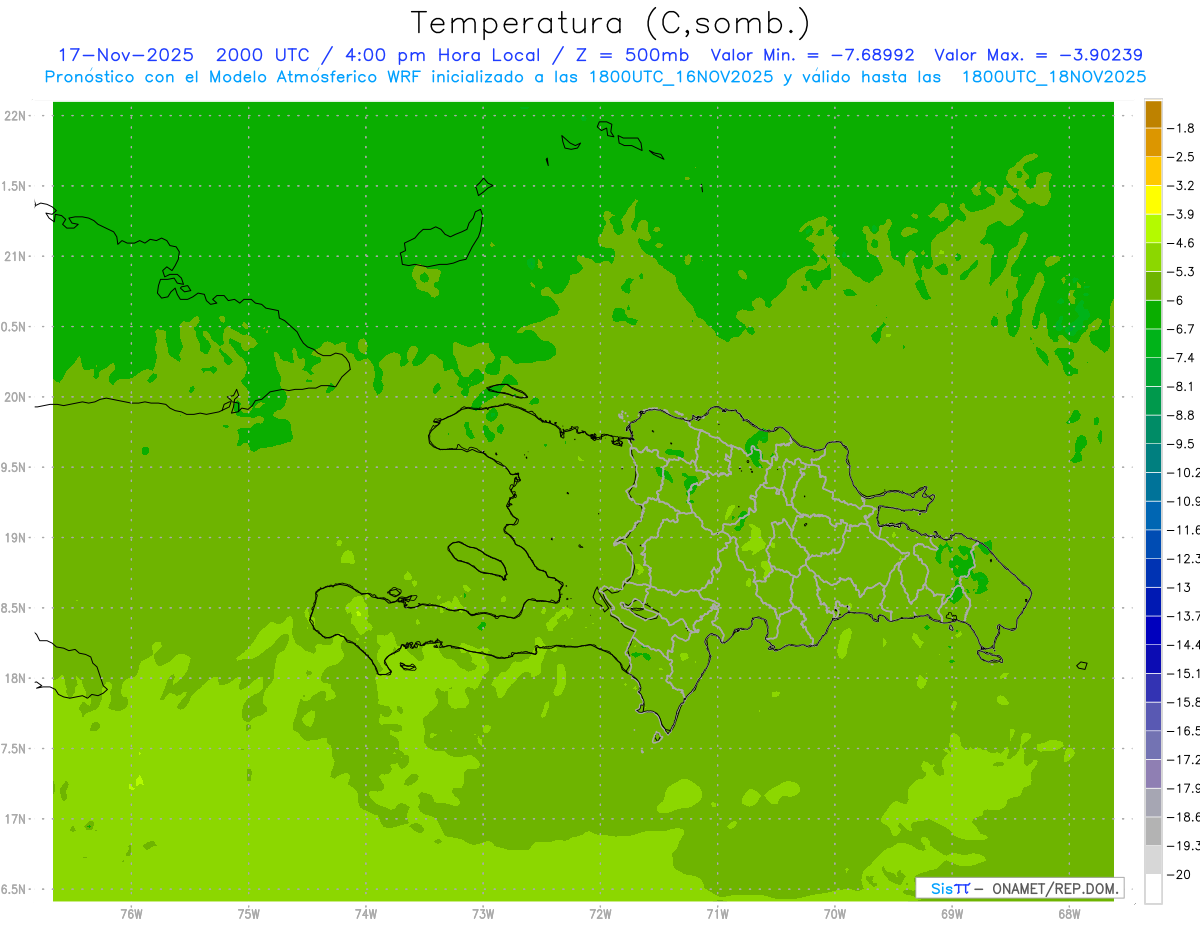Click the Temperatura (C,somb.) title
The width and height of the screenshot is (1200, 927).
(x=610, y=23)
